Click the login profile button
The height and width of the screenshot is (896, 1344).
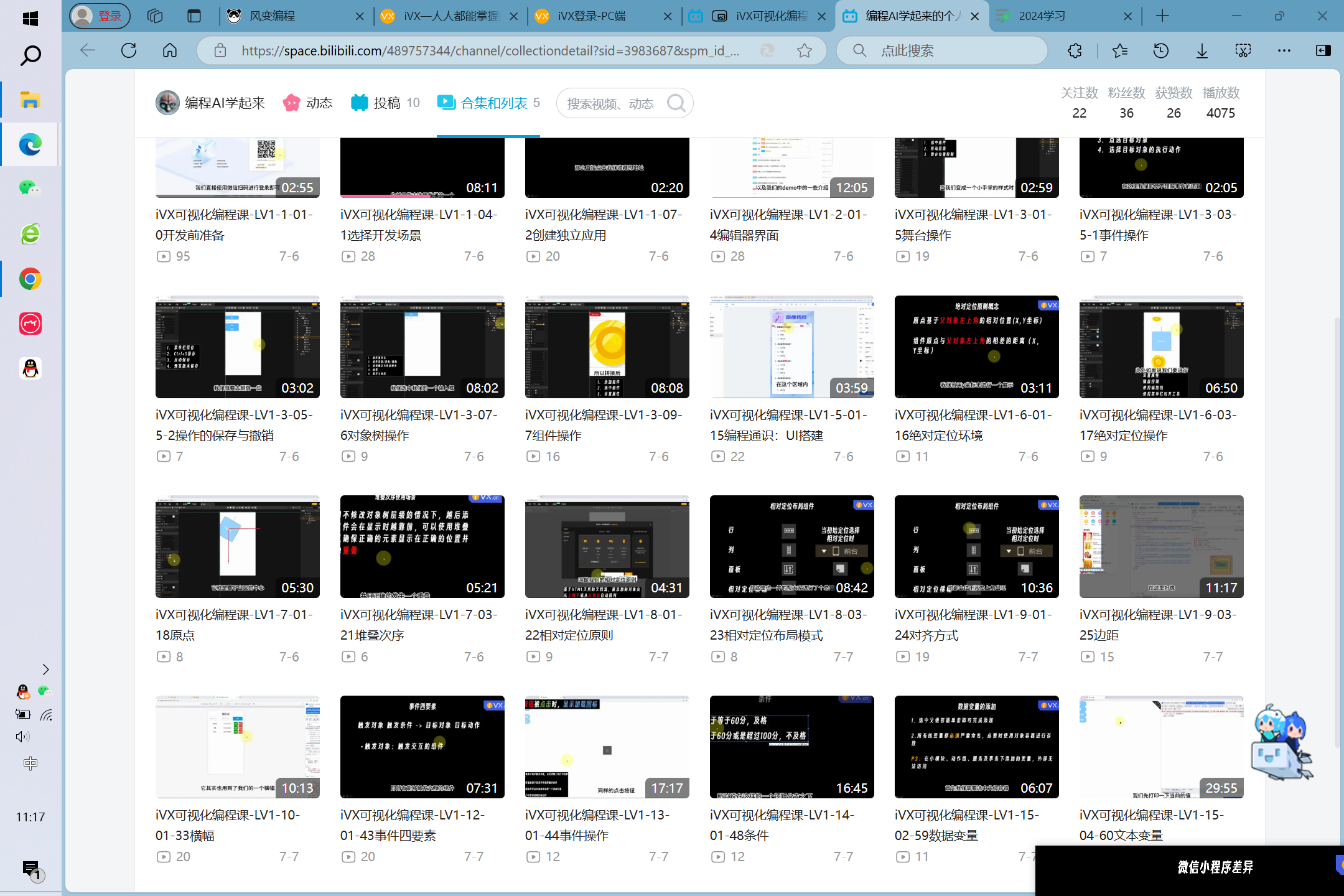coord(100,16)
